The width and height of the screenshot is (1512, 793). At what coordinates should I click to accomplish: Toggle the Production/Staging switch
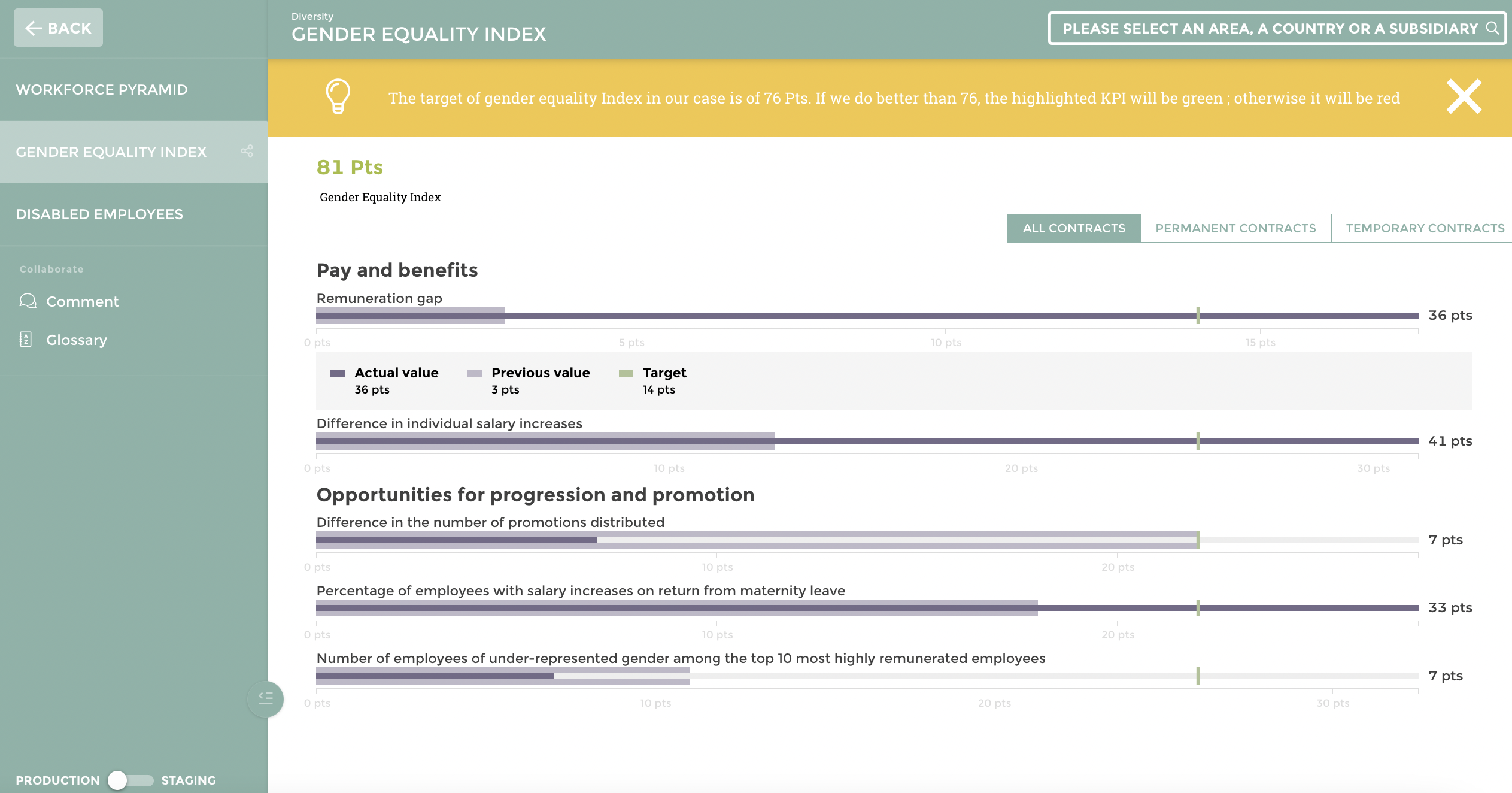point(130,780)
